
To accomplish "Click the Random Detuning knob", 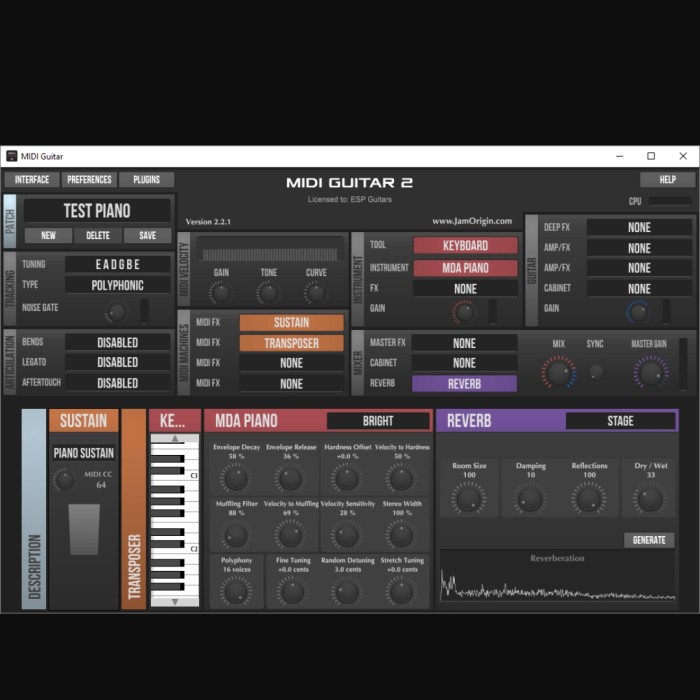I will coord(347,592).
